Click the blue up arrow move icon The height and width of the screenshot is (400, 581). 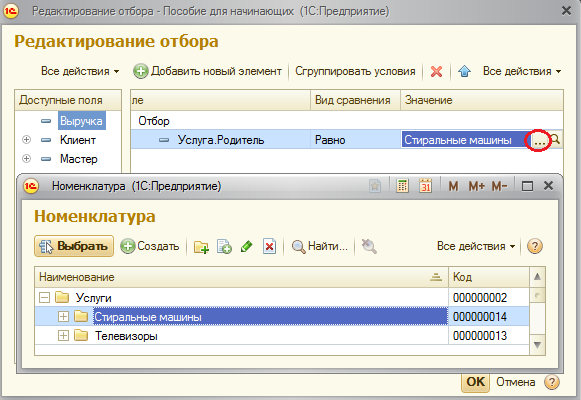tap(464, 71)
